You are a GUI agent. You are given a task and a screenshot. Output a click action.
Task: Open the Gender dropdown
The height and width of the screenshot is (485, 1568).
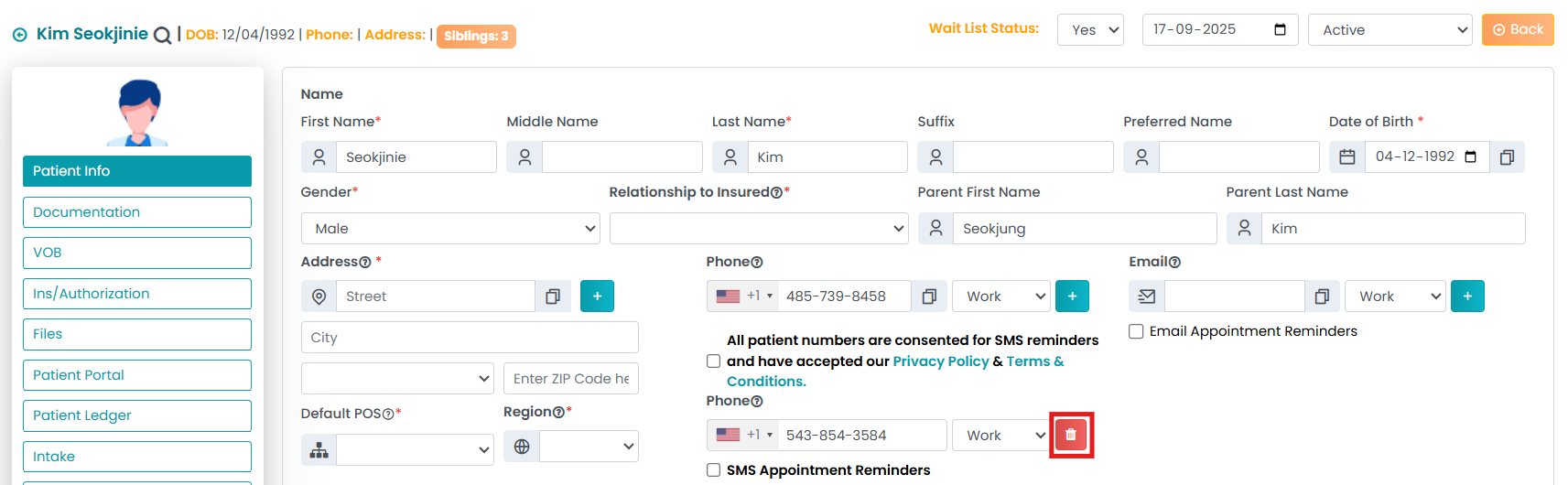pyautogui.click(x=449, y=229)
